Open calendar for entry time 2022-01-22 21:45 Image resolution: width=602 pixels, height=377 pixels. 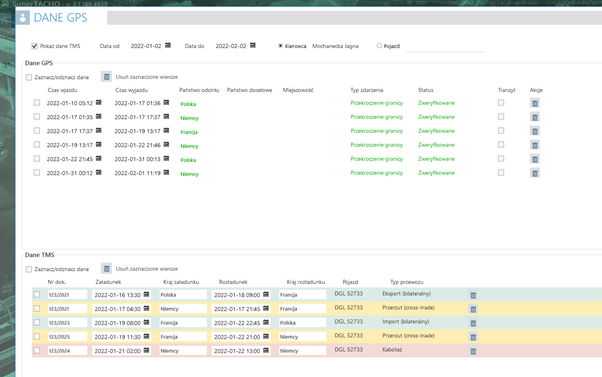point(99,158)
